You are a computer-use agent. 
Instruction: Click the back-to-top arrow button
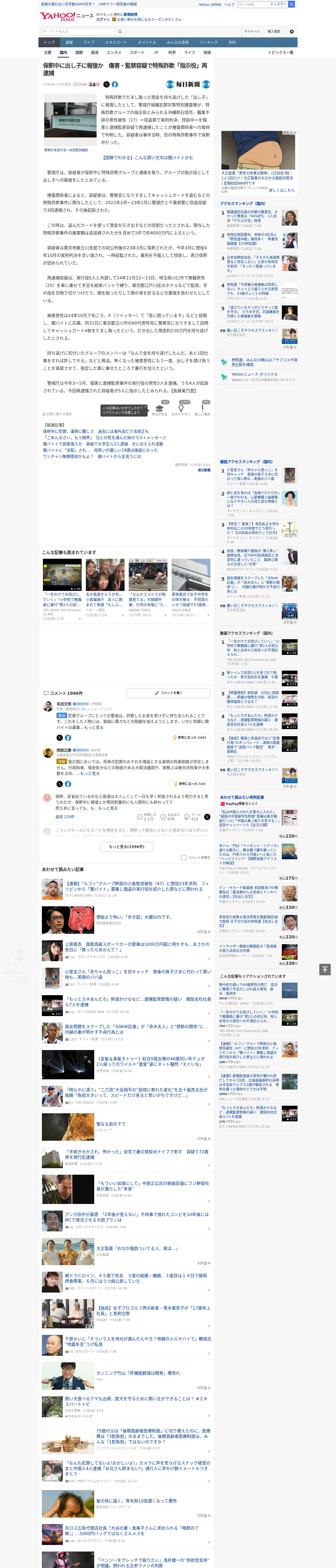pyautogui.click(x=325, y=969)
